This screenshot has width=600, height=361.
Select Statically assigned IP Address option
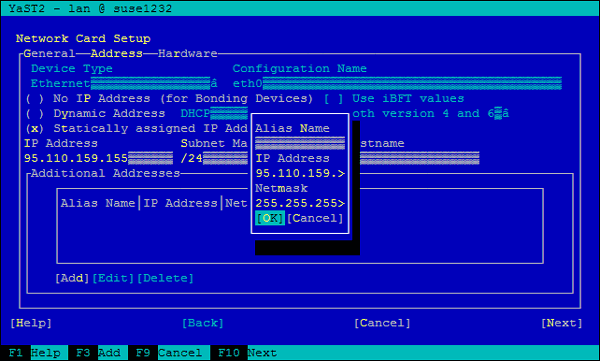point(136,128)
